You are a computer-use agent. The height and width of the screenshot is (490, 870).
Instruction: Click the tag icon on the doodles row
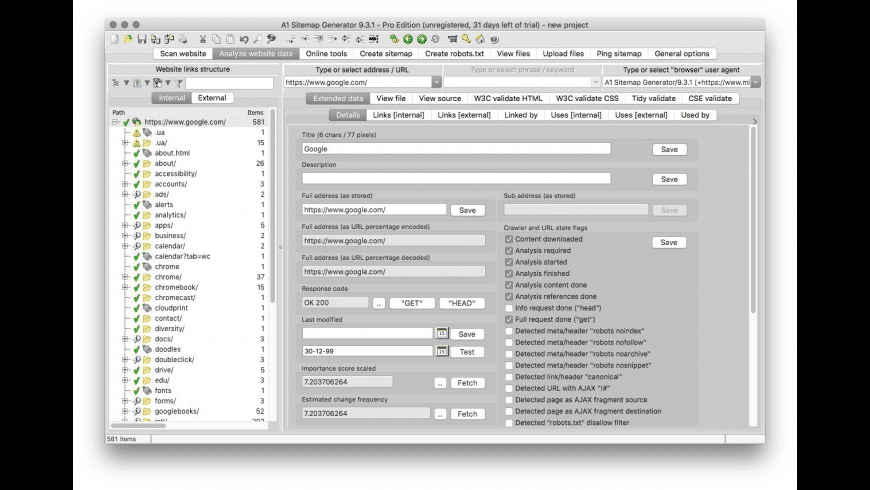[x=147, y=350]
